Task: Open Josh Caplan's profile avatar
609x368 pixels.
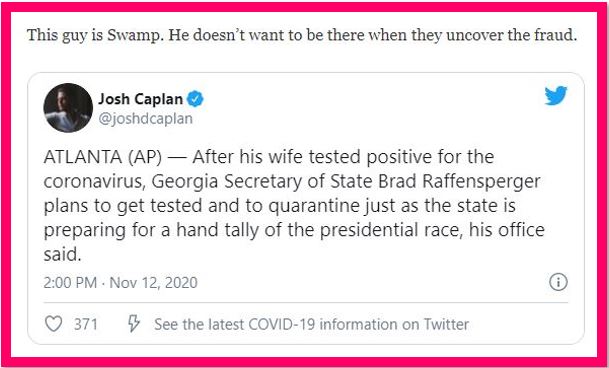Action: (x=68, y=108)
